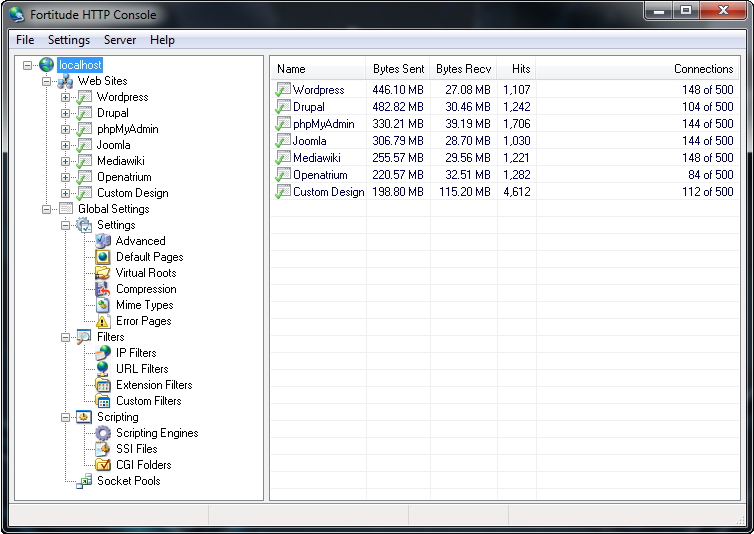The height and width of the screenshot is (534, 754).
Task: Select the Default Pages globe icon
Action: click(x=103, y=257)
